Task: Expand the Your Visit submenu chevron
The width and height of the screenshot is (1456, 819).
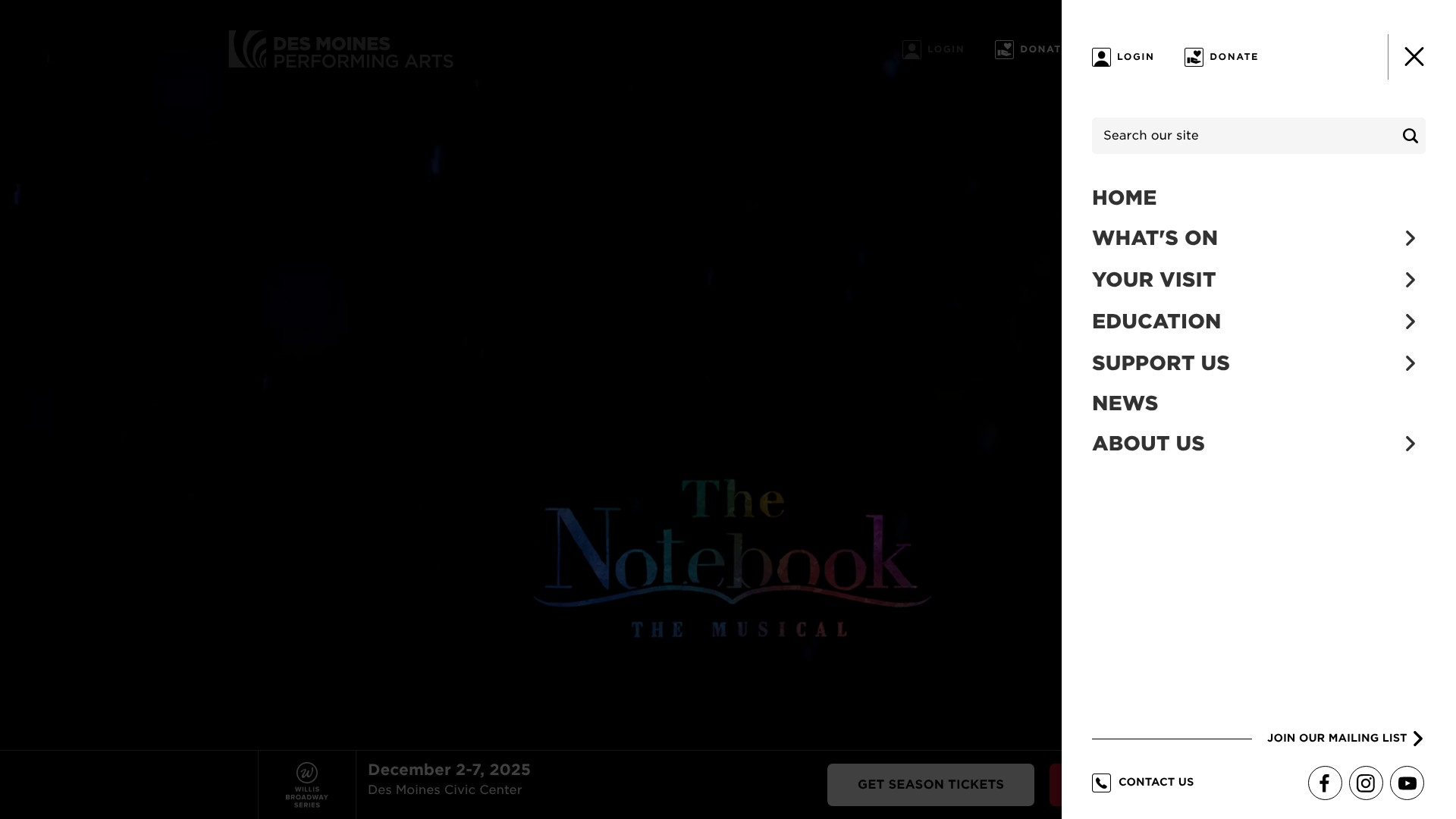Action: tap(1410, 280)
